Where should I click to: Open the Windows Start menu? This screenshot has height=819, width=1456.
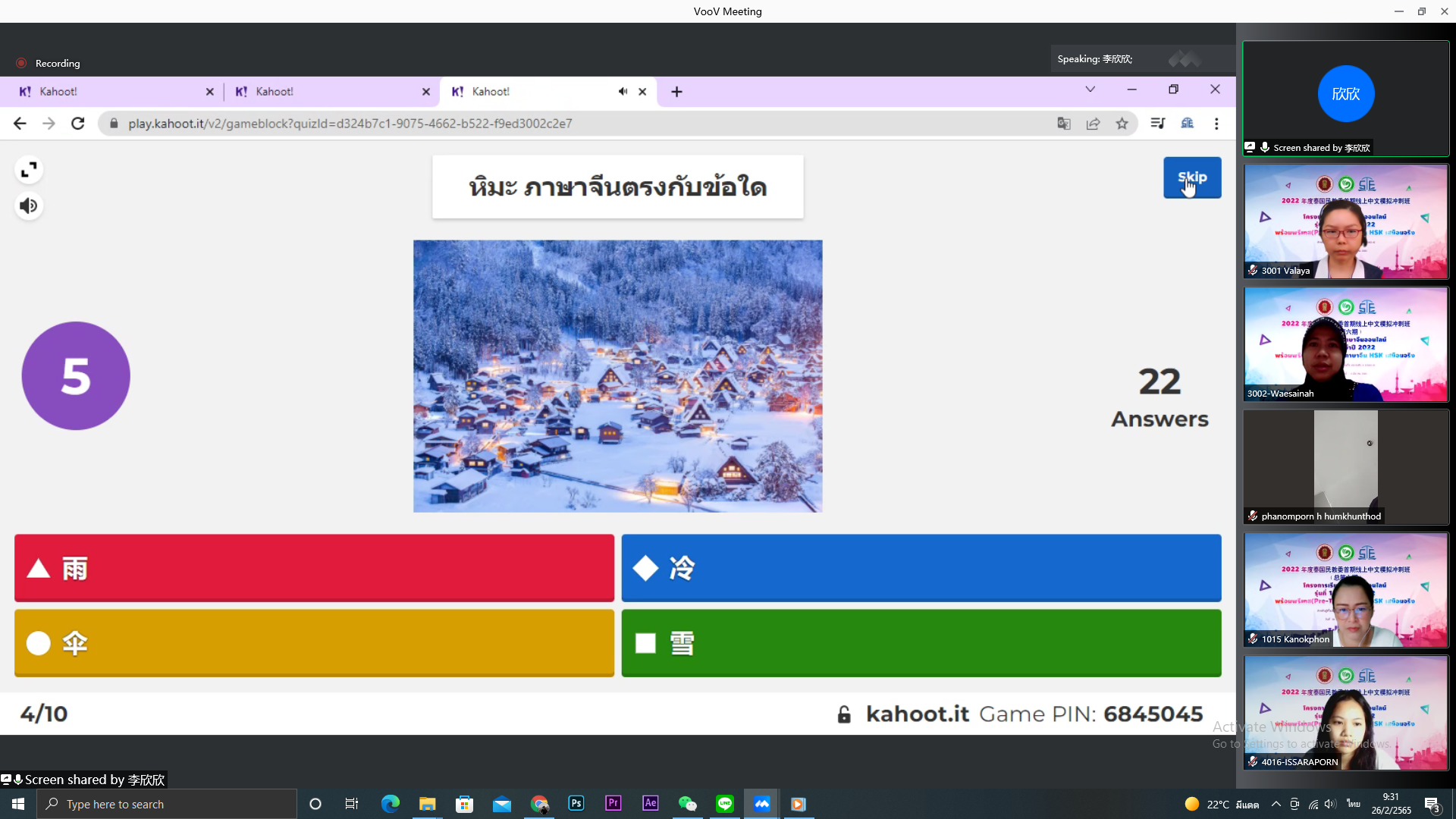[x=18, y=804]
